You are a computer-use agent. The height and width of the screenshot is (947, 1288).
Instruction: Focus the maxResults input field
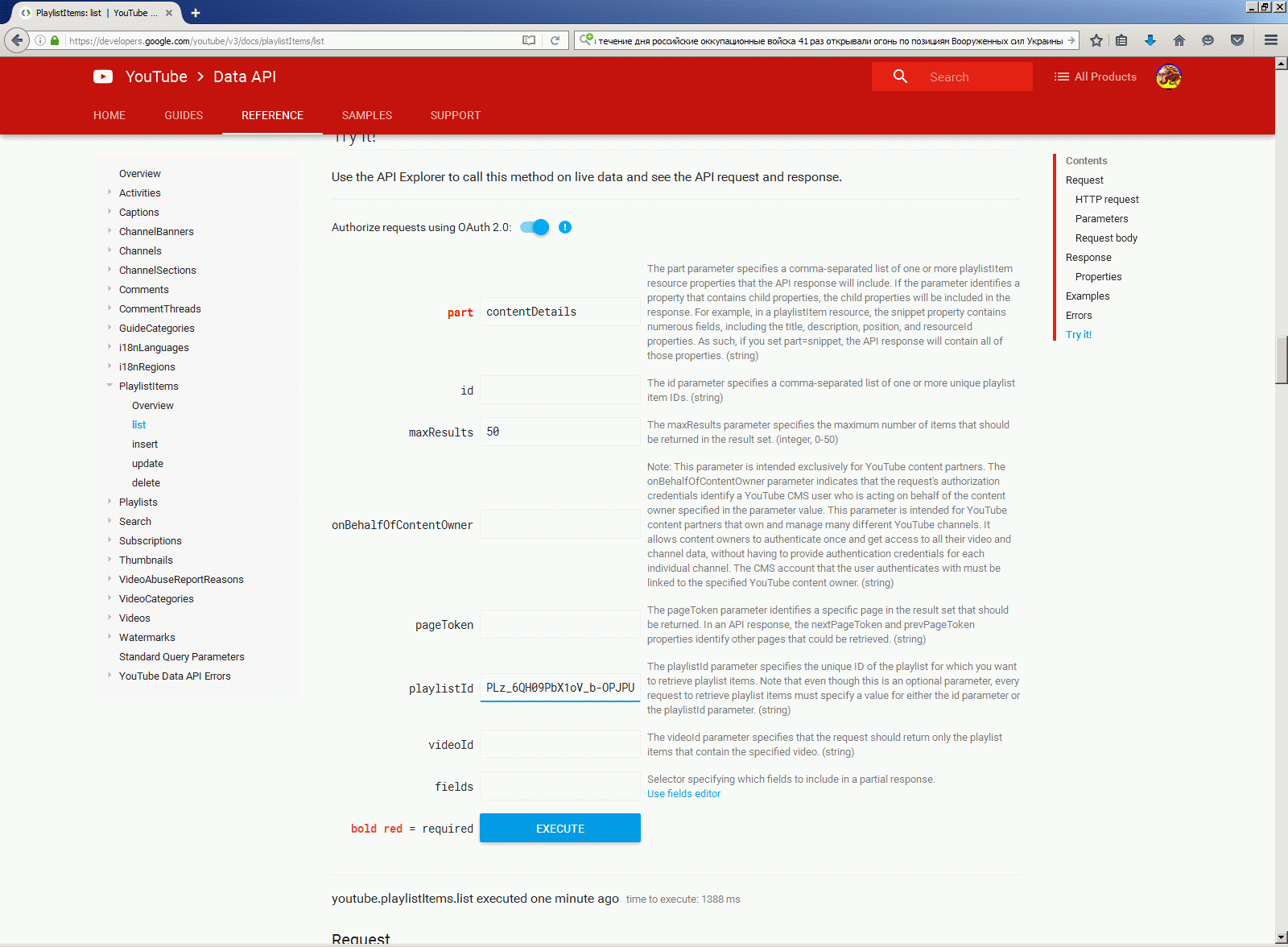(560, 432)
